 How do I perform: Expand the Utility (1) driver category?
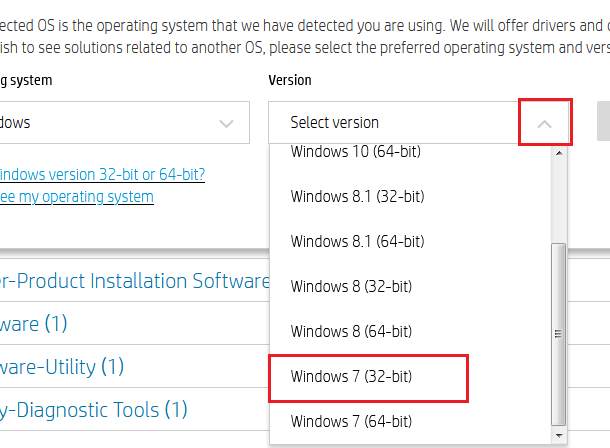pyautogui.click(x=62, y=367)
